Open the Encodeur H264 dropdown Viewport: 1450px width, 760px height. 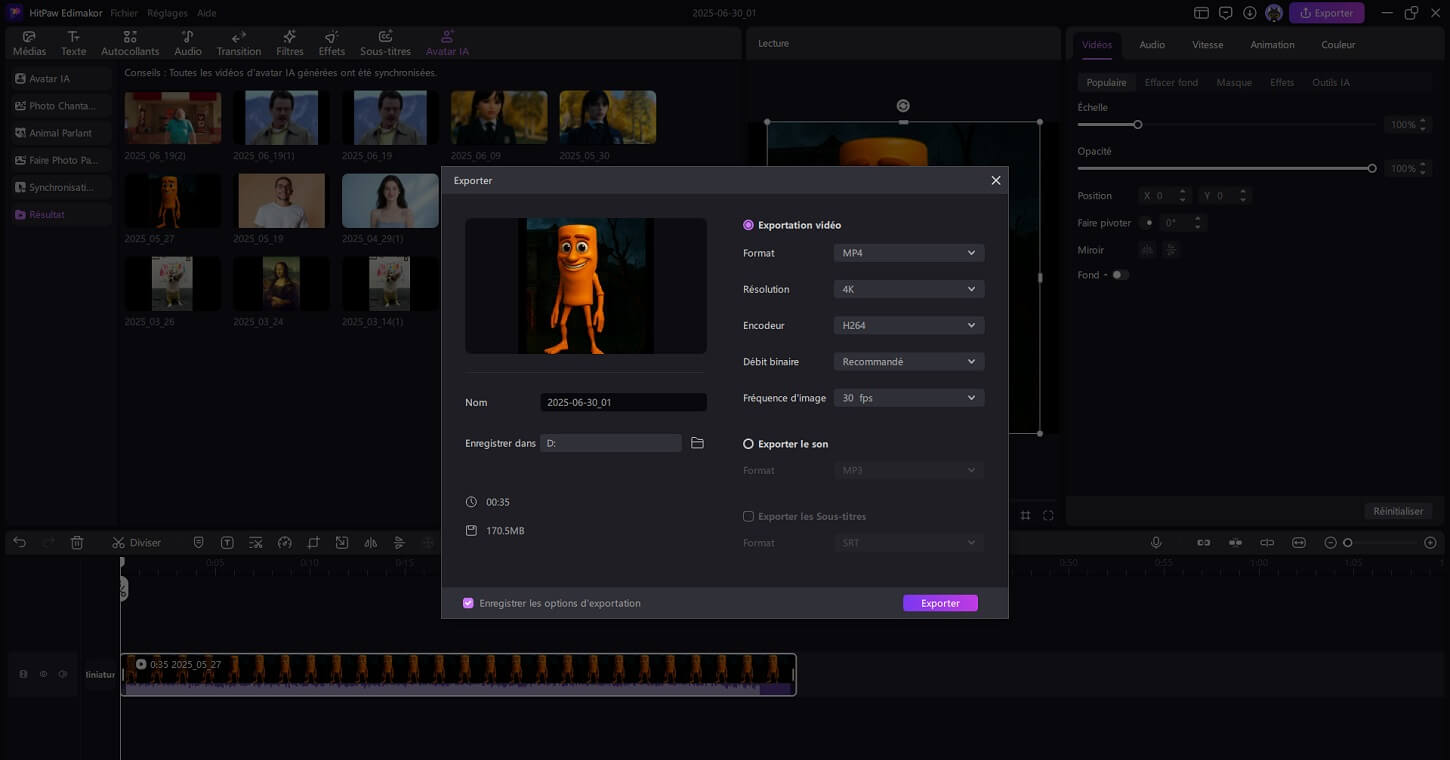pyautogui.click(x=909, y=325)
